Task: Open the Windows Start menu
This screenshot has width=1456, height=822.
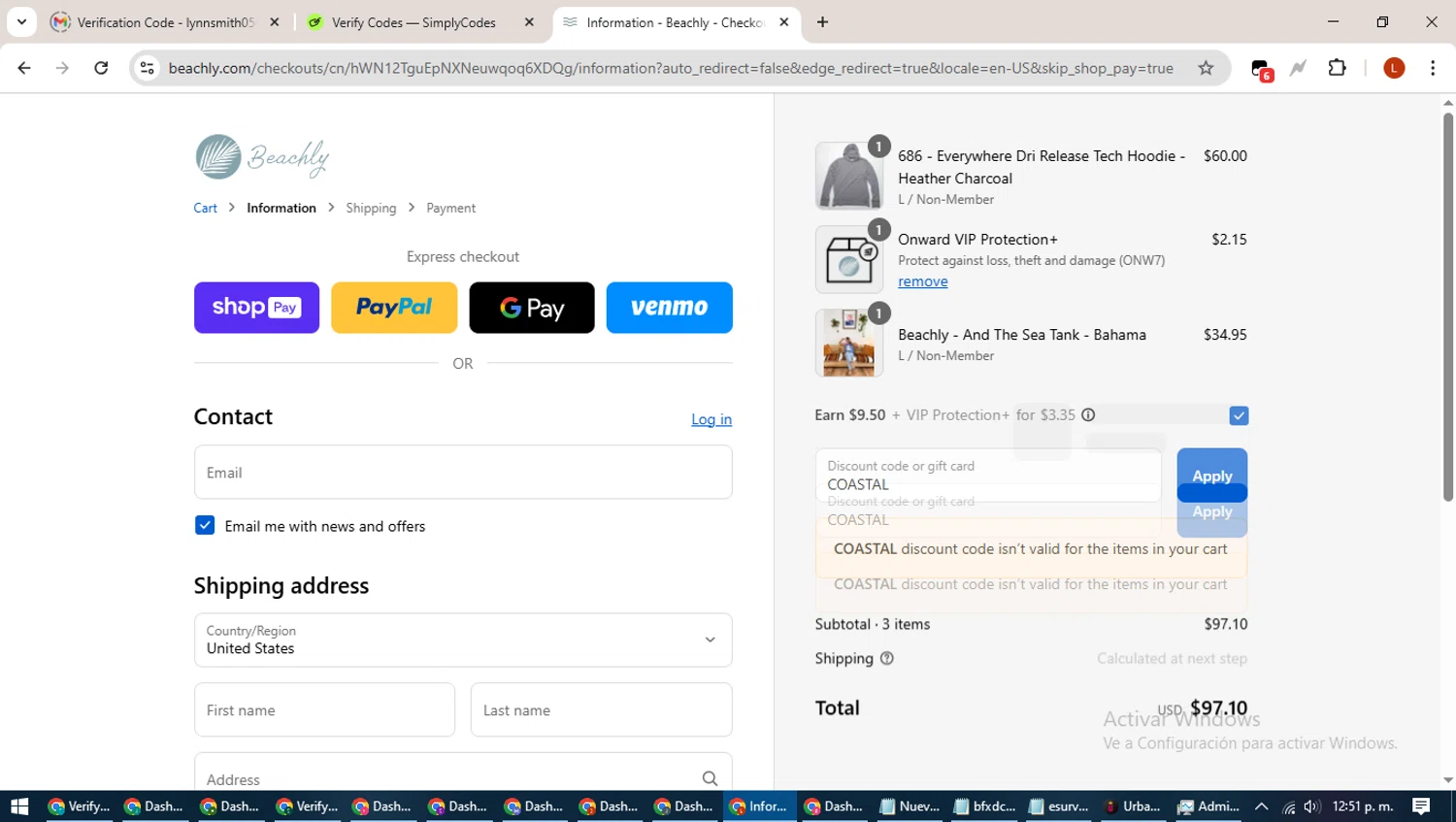Action: [x=19, y=806]
